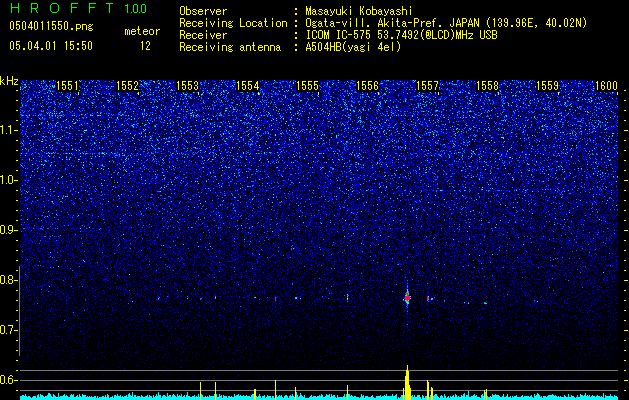Click the A504HB(yagi 4el) antenna text
Image resolution: width=629 pixels, height=400 pixels.
point(353,47)
